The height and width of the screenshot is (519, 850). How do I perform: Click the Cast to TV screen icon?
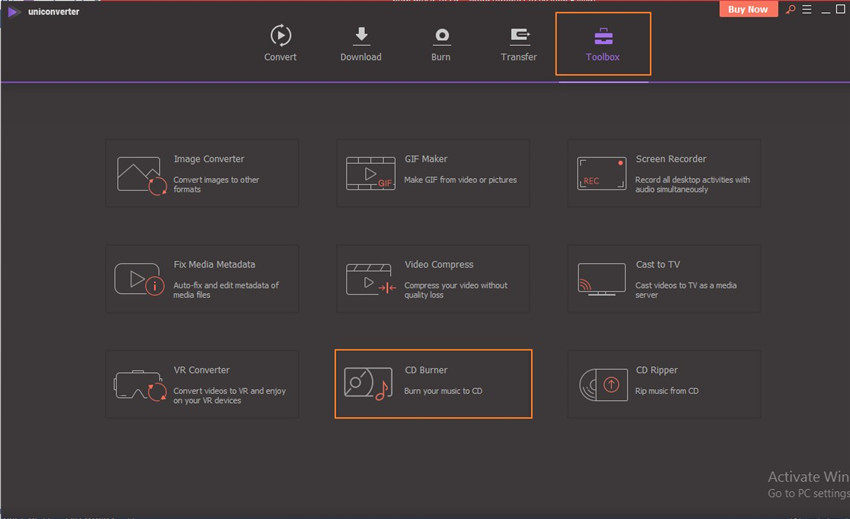602,279
